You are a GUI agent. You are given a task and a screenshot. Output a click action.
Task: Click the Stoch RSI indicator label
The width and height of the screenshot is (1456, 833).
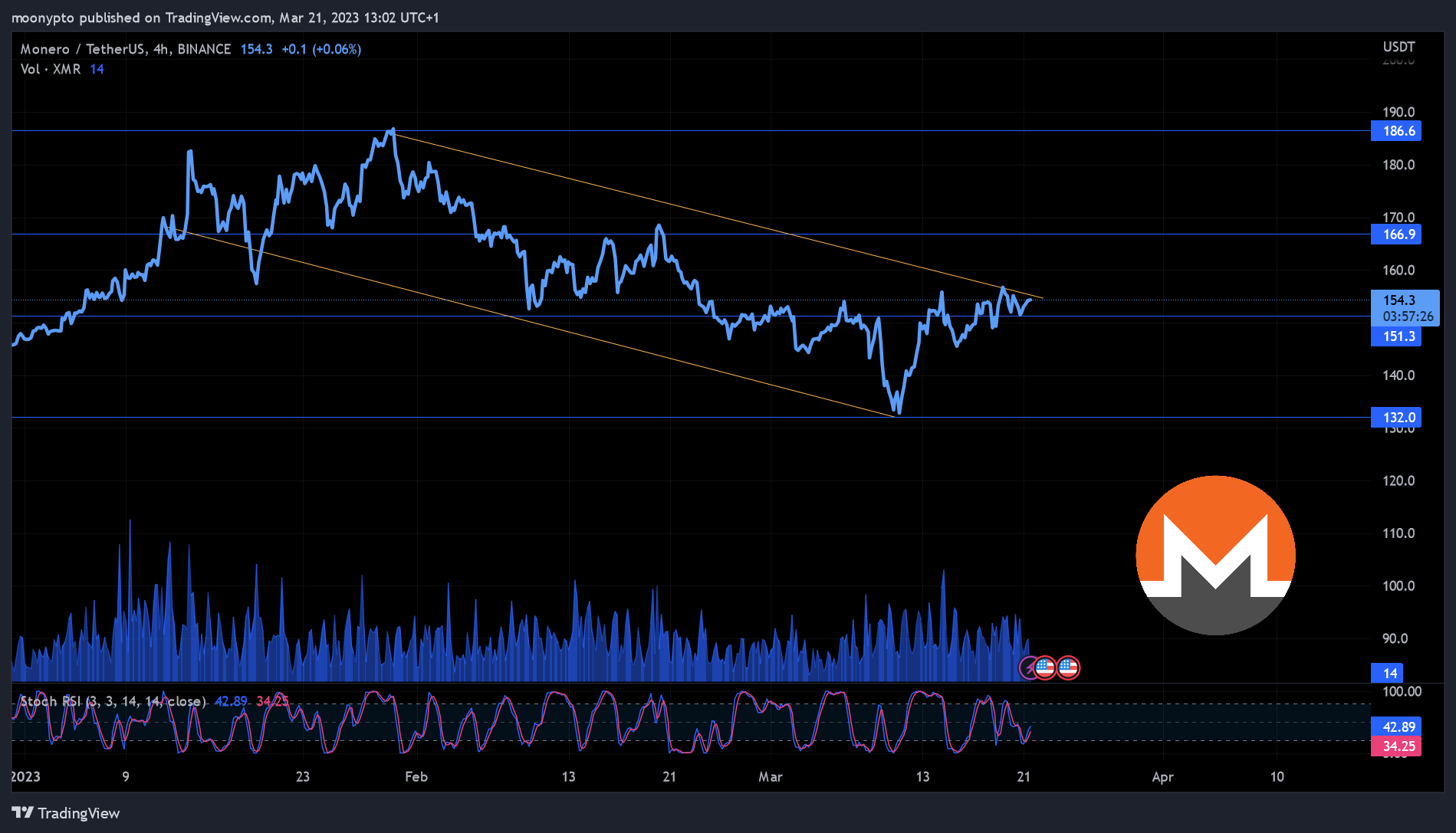113,701
